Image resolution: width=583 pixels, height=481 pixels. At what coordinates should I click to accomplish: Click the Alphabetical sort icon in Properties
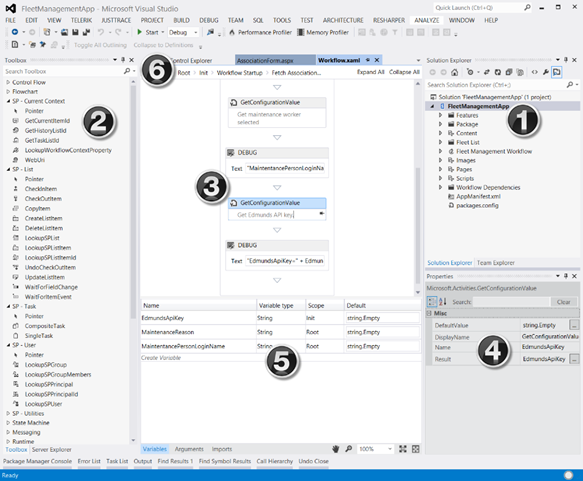pos(442,302)
